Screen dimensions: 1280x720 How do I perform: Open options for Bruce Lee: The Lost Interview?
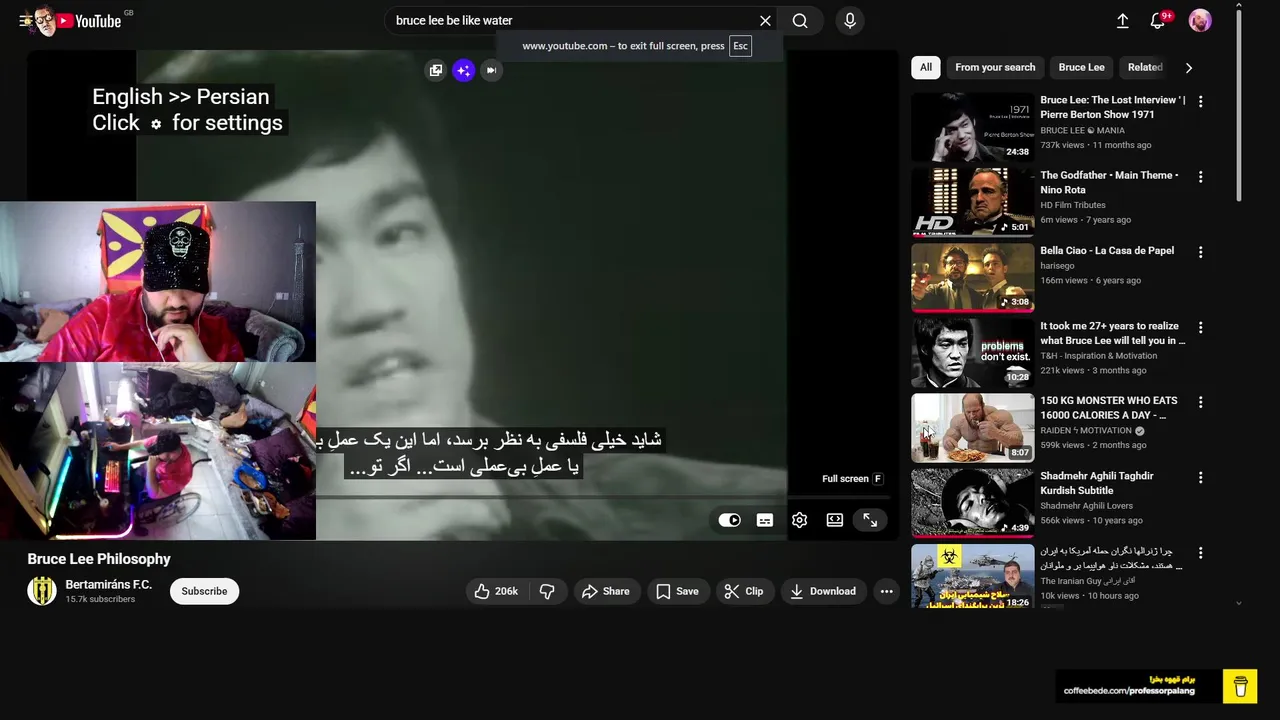pos(1201,101)
